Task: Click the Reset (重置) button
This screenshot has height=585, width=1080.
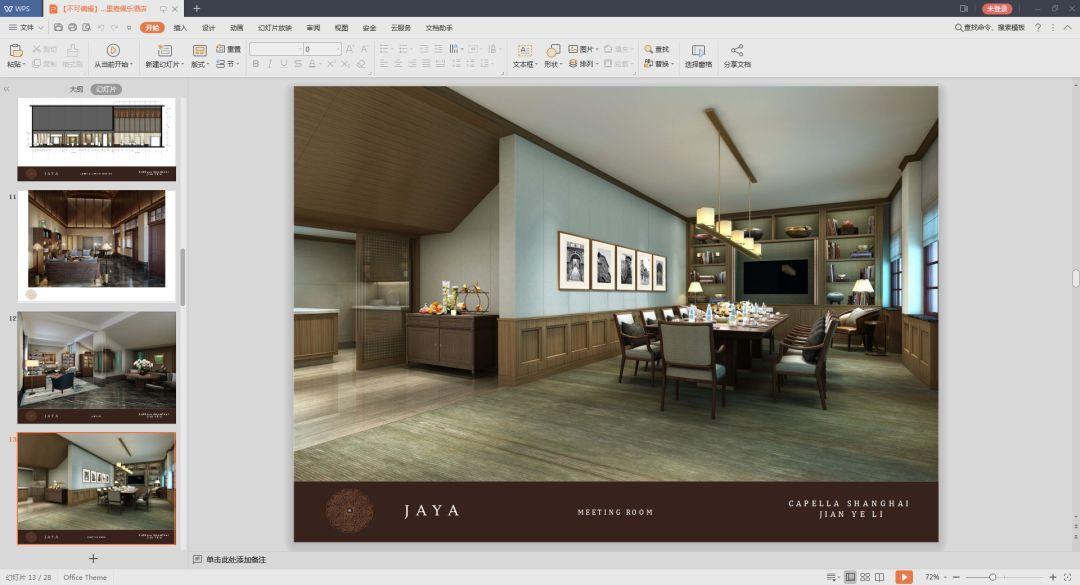Action: click(x=229, y=49)
